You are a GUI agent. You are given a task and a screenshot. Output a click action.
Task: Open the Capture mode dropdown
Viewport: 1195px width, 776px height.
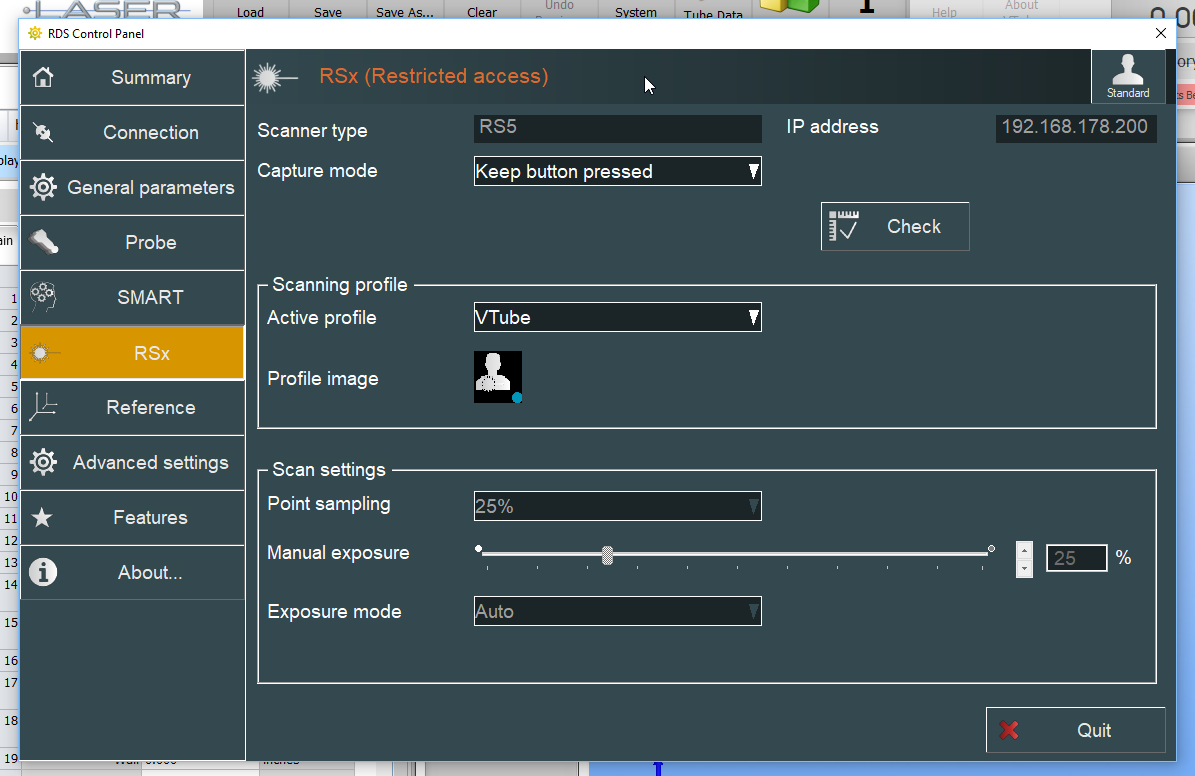pyautogui.click(x=617, y=171)
